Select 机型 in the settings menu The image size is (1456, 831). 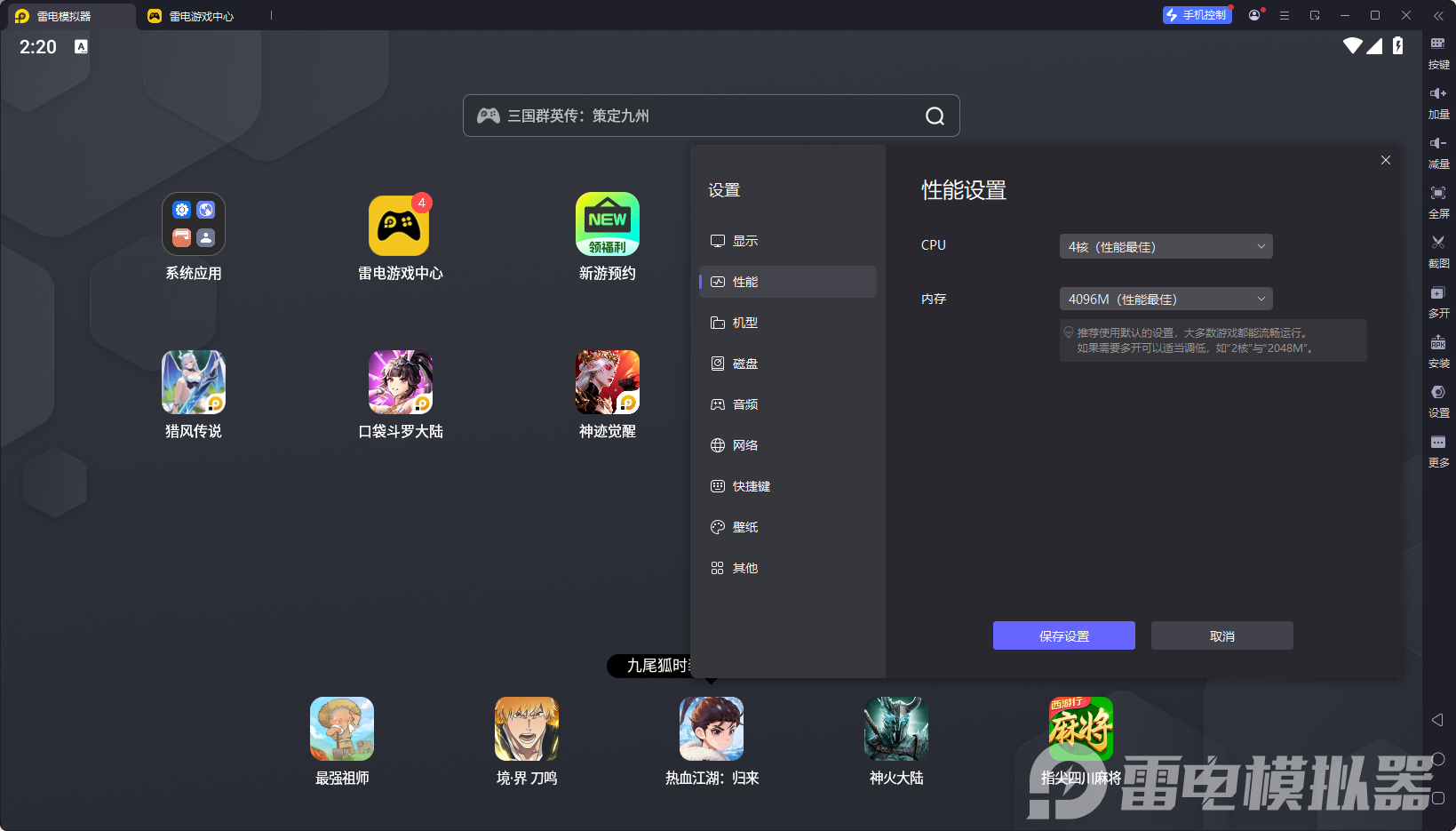pyautogui.click(x=788, y=323)
